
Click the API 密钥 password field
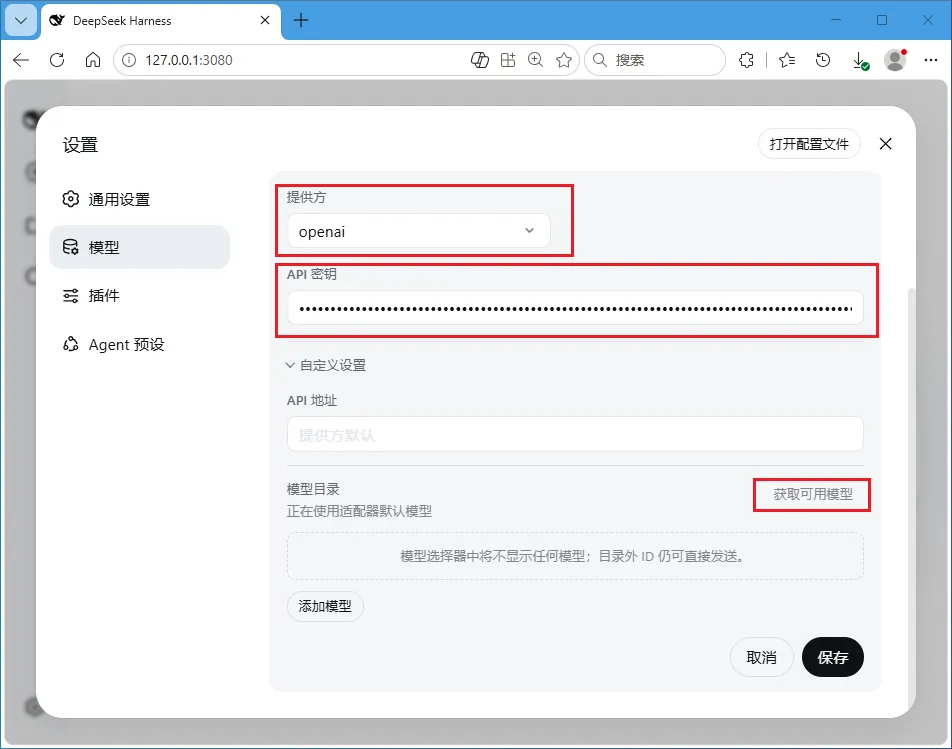click(x=575, y=308)
